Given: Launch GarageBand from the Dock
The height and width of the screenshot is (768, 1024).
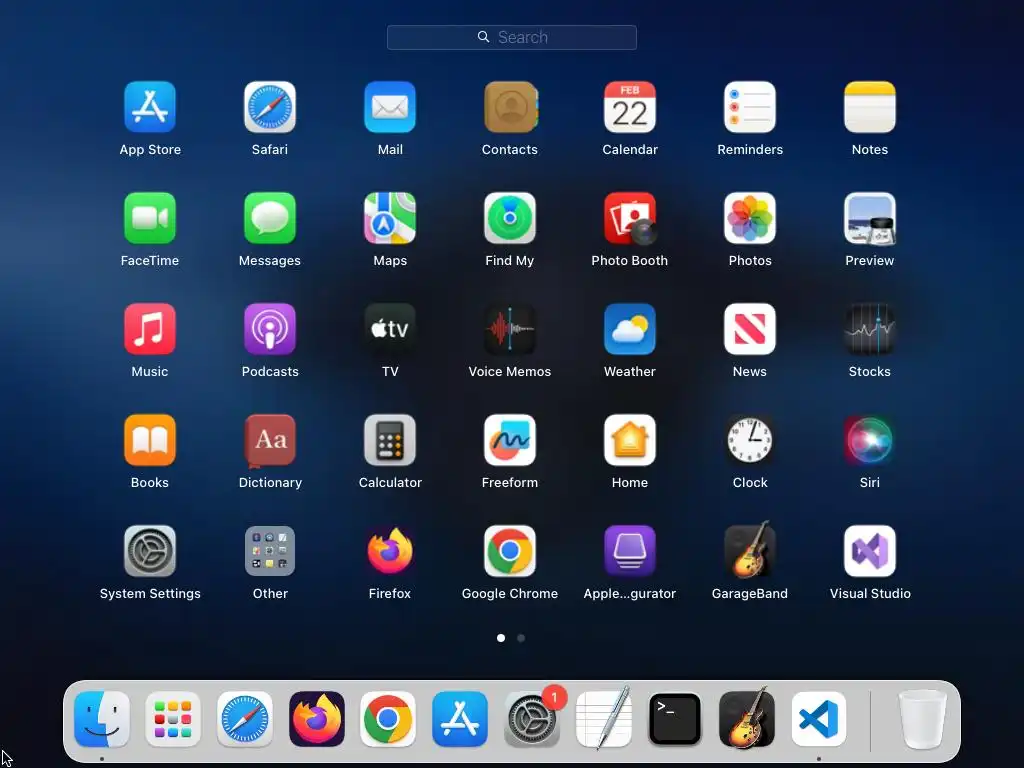Looking at the screenshot, I should 747,718.
